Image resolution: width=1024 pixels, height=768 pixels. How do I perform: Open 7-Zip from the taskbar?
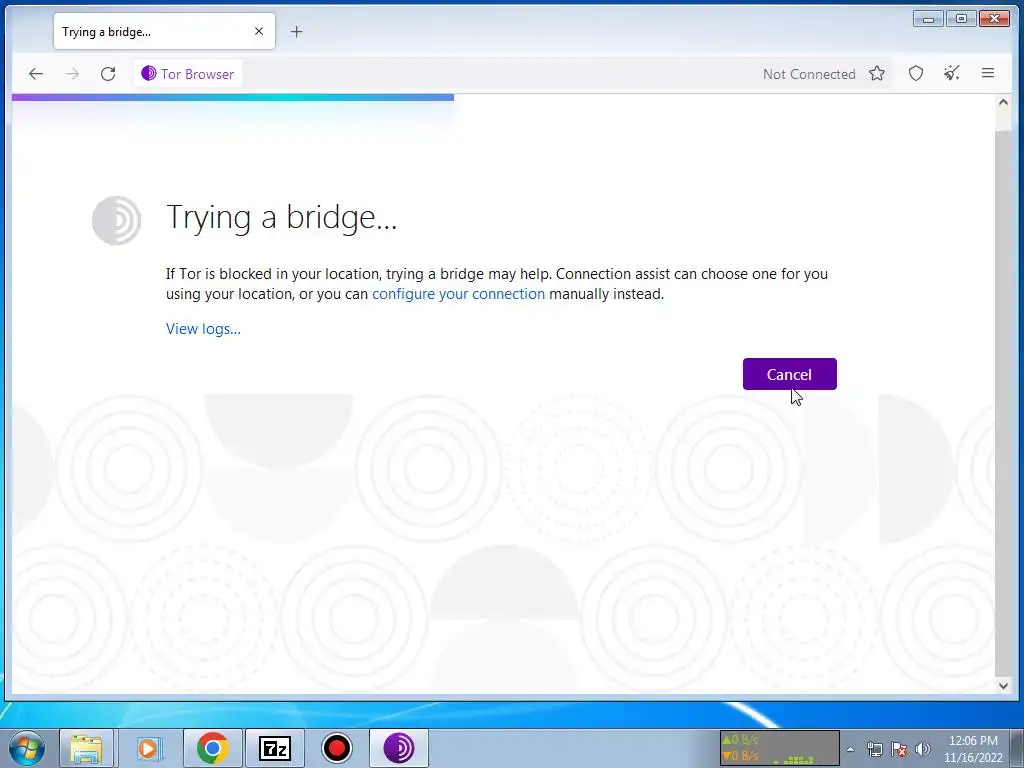(x=274, y=748)
